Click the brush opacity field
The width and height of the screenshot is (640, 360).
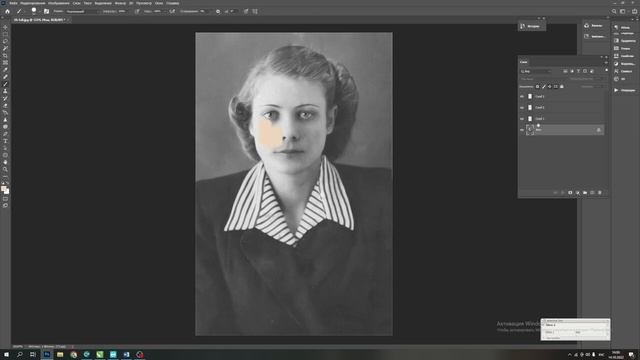point(122,11)
